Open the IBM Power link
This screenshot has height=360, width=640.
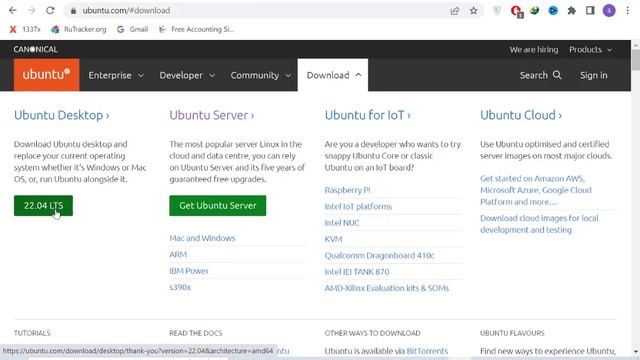(x=189, y=271)
